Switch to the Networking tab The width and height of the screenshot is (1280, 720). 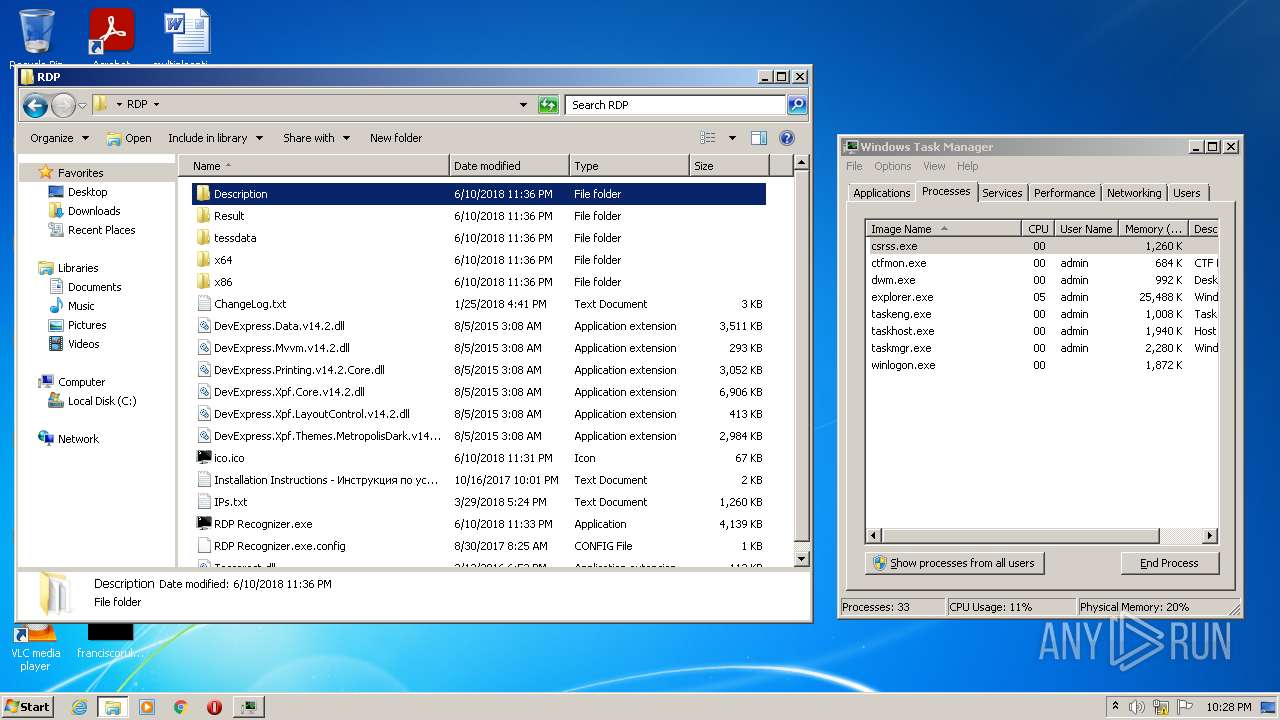click(x=1134, y=193)
